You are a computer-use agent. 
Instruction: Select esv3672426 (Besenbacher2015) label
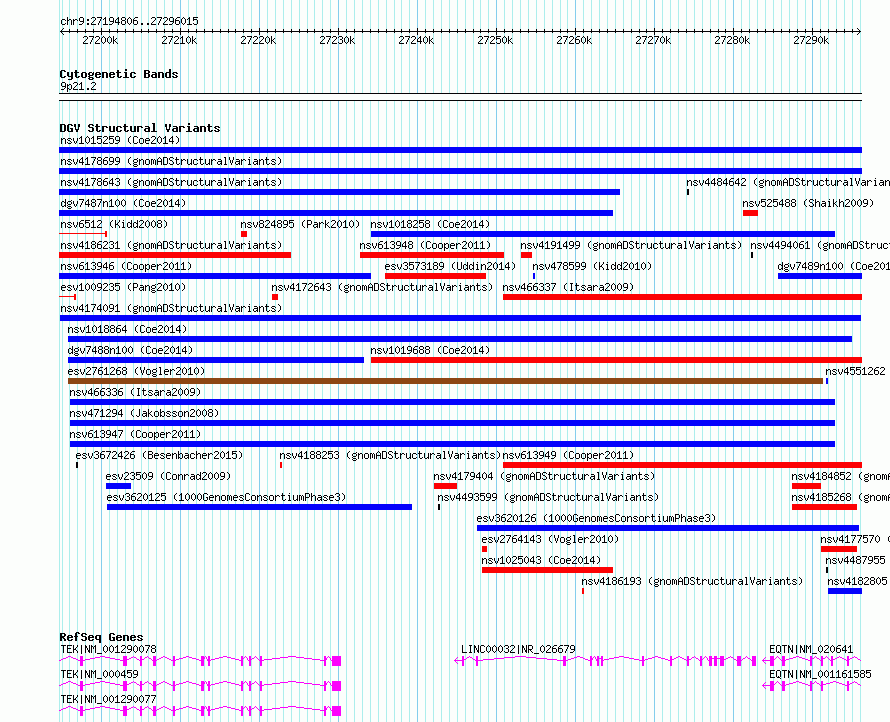pos(159,455)
